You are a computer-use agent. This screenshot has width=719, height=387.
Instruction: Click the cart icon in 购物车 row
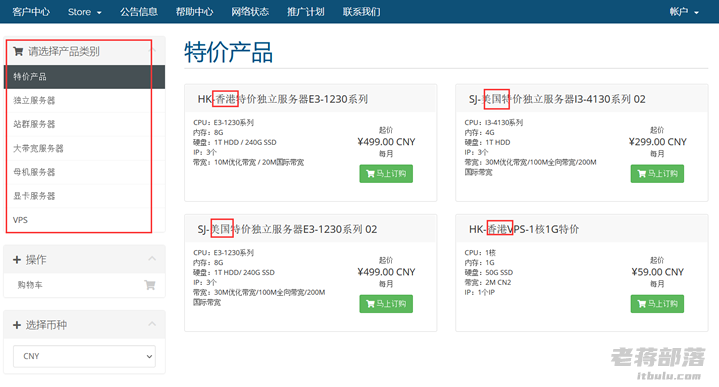tap(149, 285)
